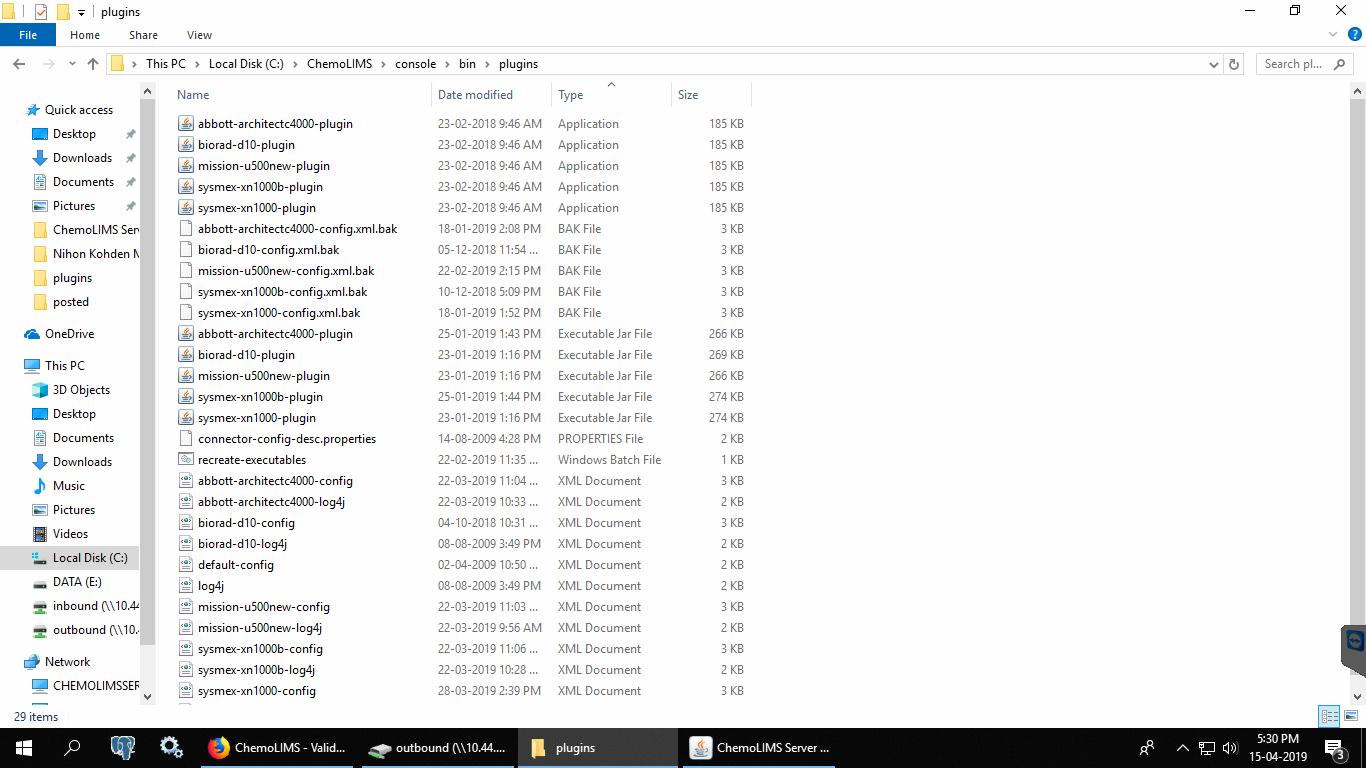This screenshot has width=1366, height=768.
Task: Switch to the View ribbon tab
Action: 199,35
